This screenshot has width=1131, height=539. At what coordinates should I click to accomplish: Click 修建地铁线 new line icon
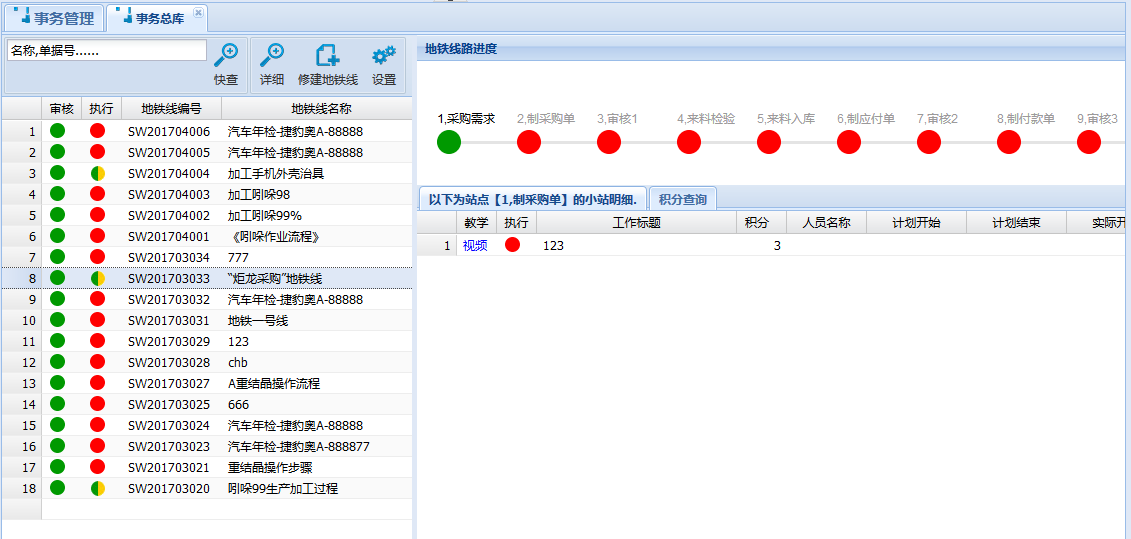coord(327,56)
